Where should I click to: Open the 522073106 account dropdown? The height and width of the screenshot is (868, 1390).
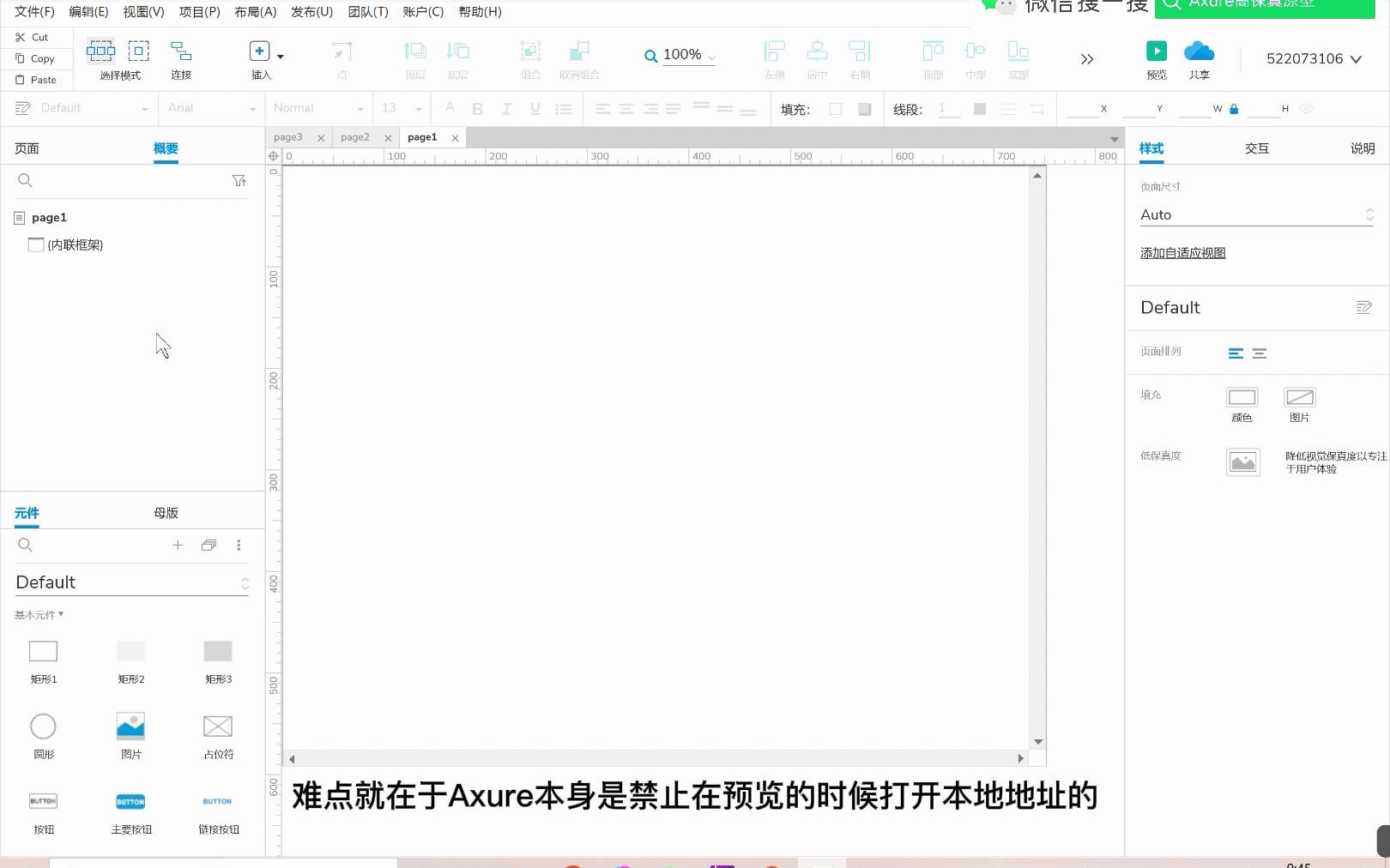(x=1314, y=58)
